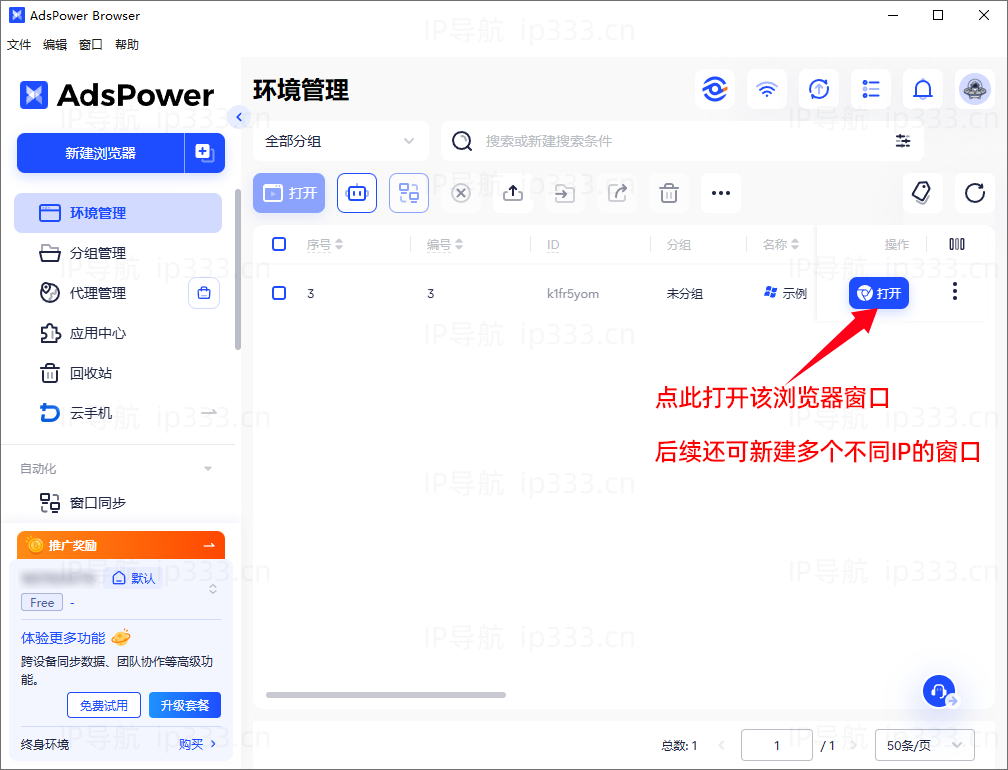Open the row more-actions vertical dots
1008x770 pixels.
coord(955,292)
